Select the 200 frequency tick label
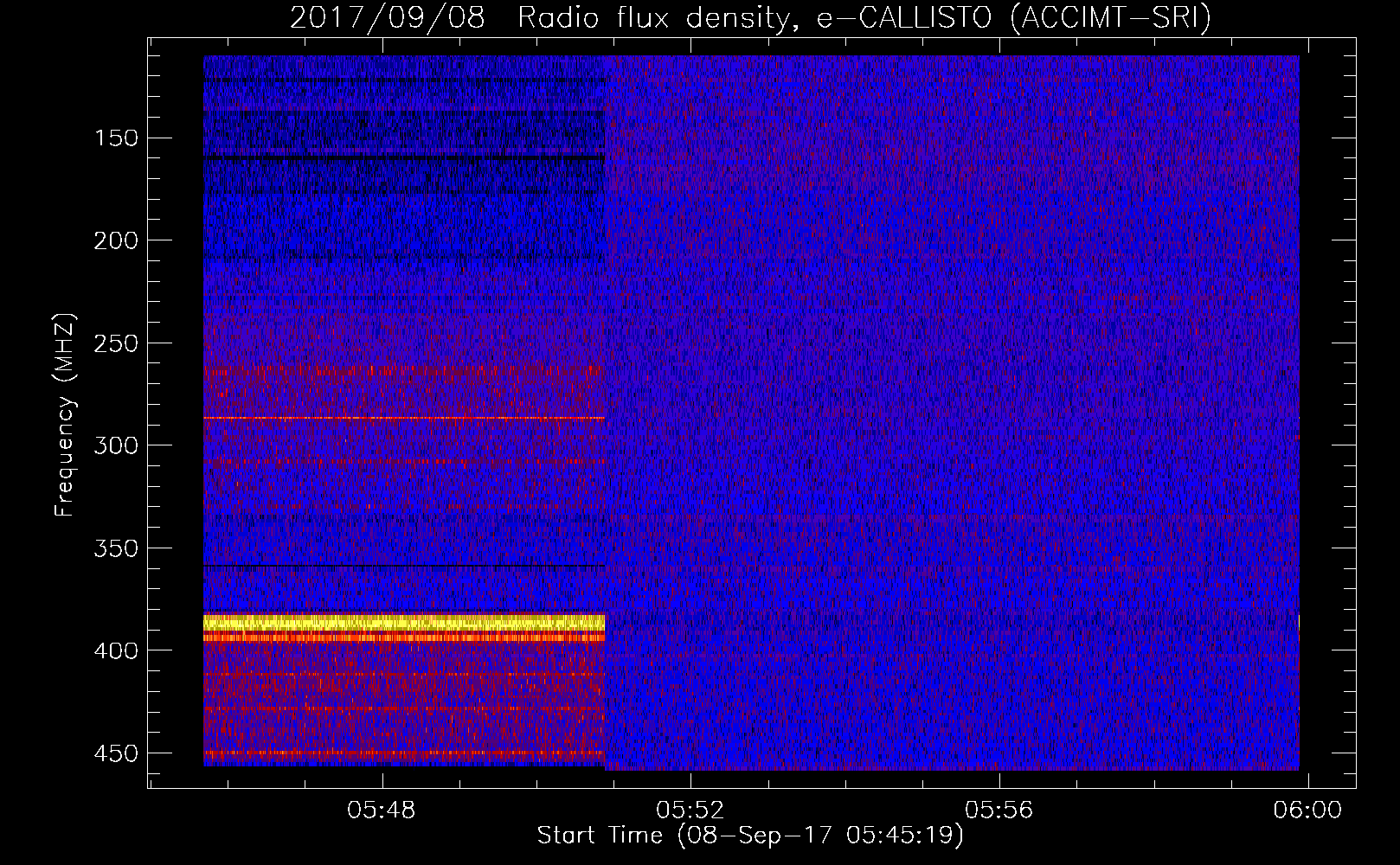The height and width of the screenshot is (865, 1400). pos(116,240)
